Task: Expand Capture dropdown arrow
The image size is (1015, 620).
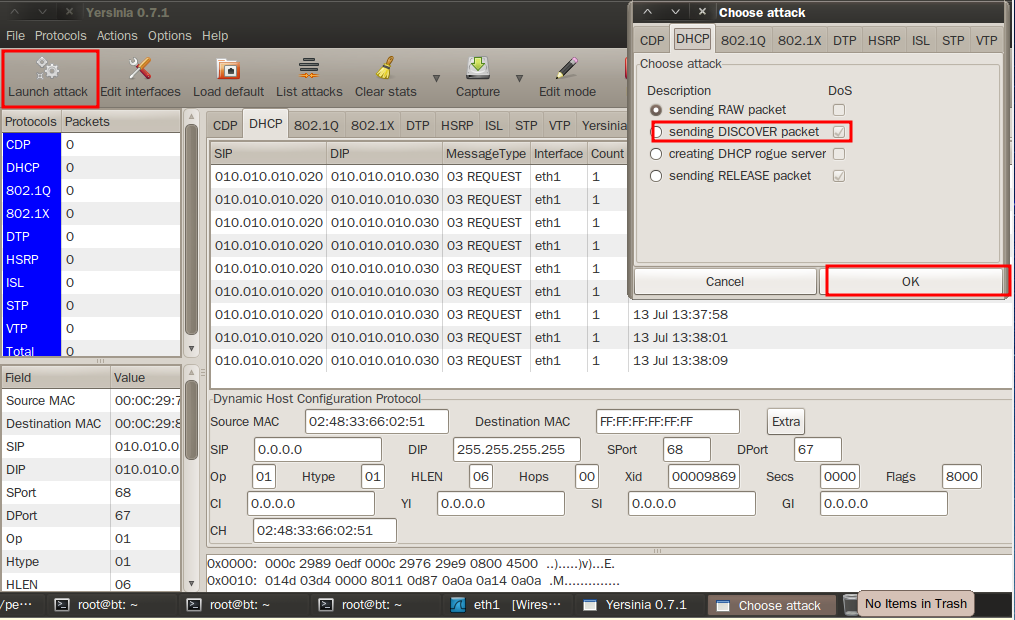Action: (519, 78)
